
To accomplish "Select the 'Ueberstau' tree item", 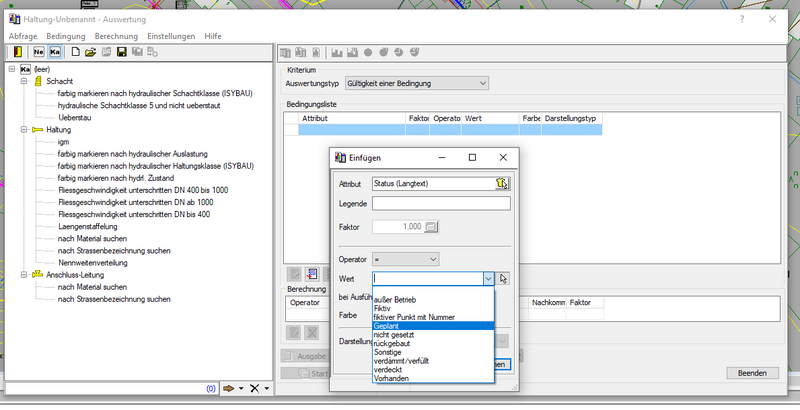I will pos(74,117).
